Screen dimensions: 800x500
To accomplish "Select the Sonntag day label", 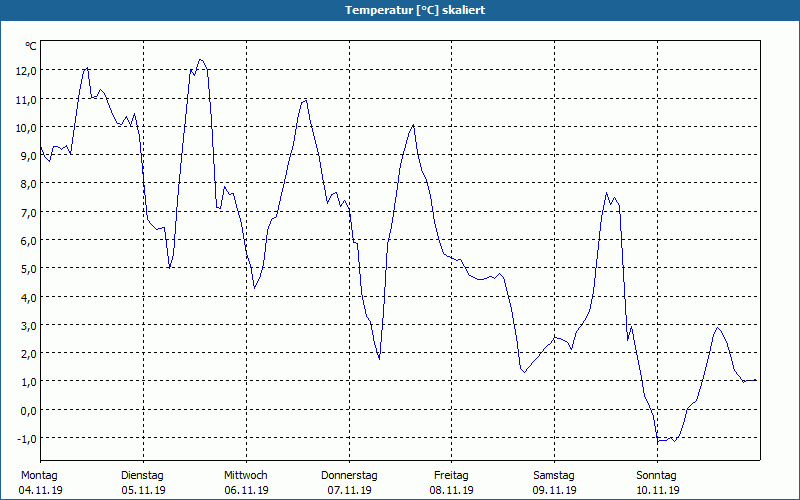I will pyautogui.click(x=656, y=476).
